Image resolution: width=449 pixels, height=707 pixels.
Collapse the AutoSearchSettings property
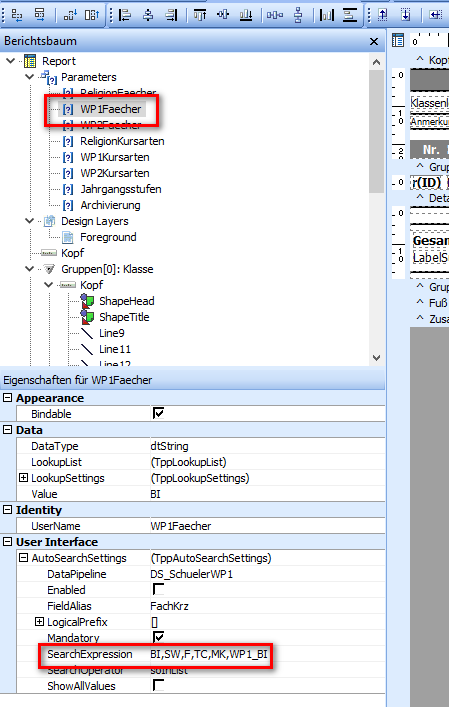23,558
